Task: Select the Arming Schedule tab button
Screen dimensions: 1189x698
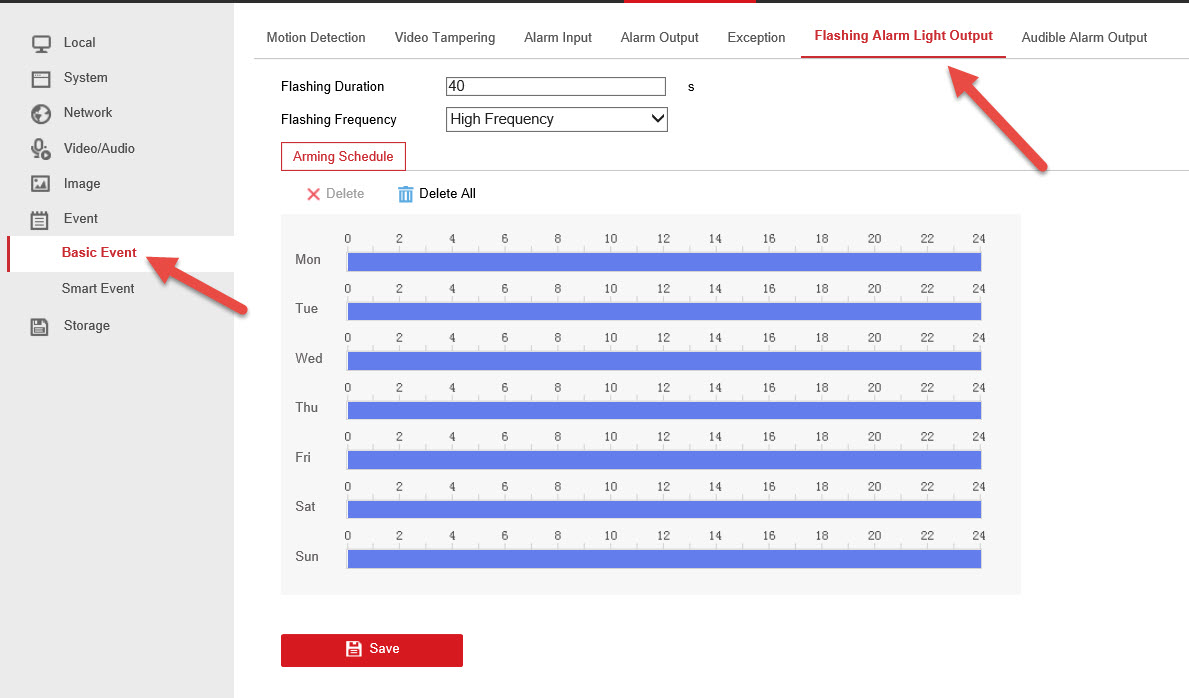Action: coord(343,157)
